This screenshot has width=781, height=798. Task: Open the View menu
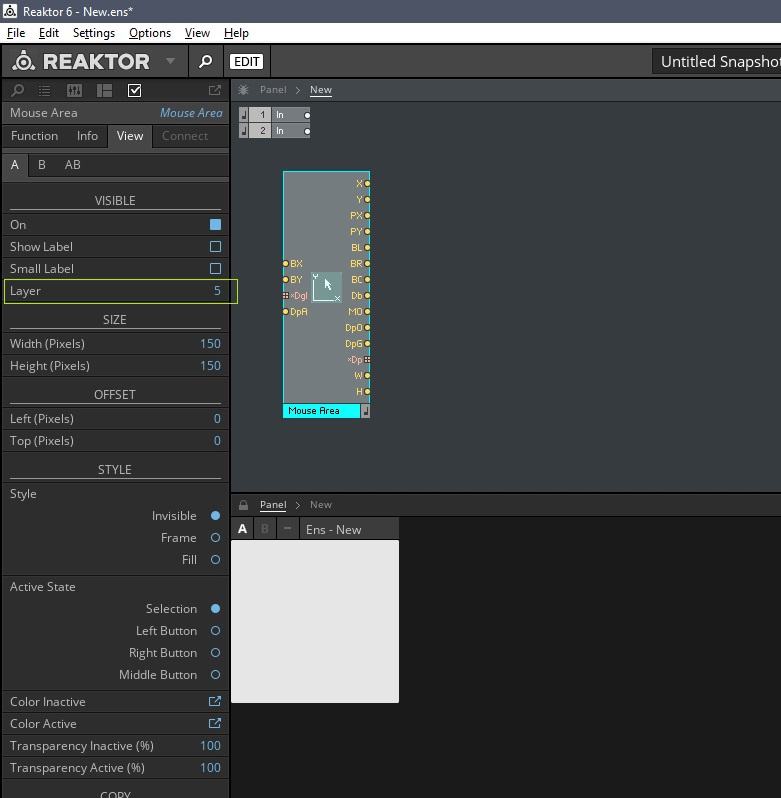[x=197, y=33]
